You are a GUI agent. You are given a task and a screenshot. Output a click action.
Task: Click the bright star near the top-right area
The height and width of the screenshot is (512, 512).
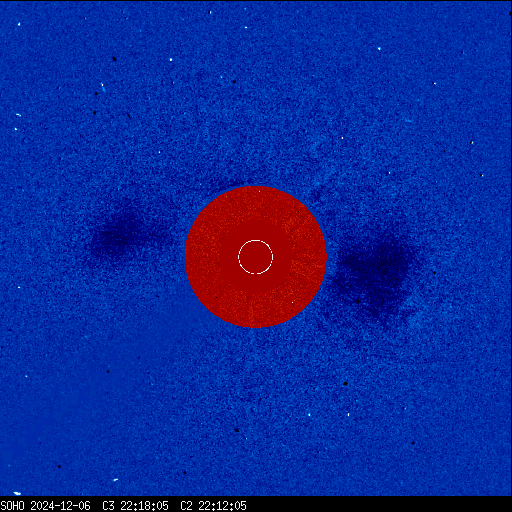coord(379,49)
